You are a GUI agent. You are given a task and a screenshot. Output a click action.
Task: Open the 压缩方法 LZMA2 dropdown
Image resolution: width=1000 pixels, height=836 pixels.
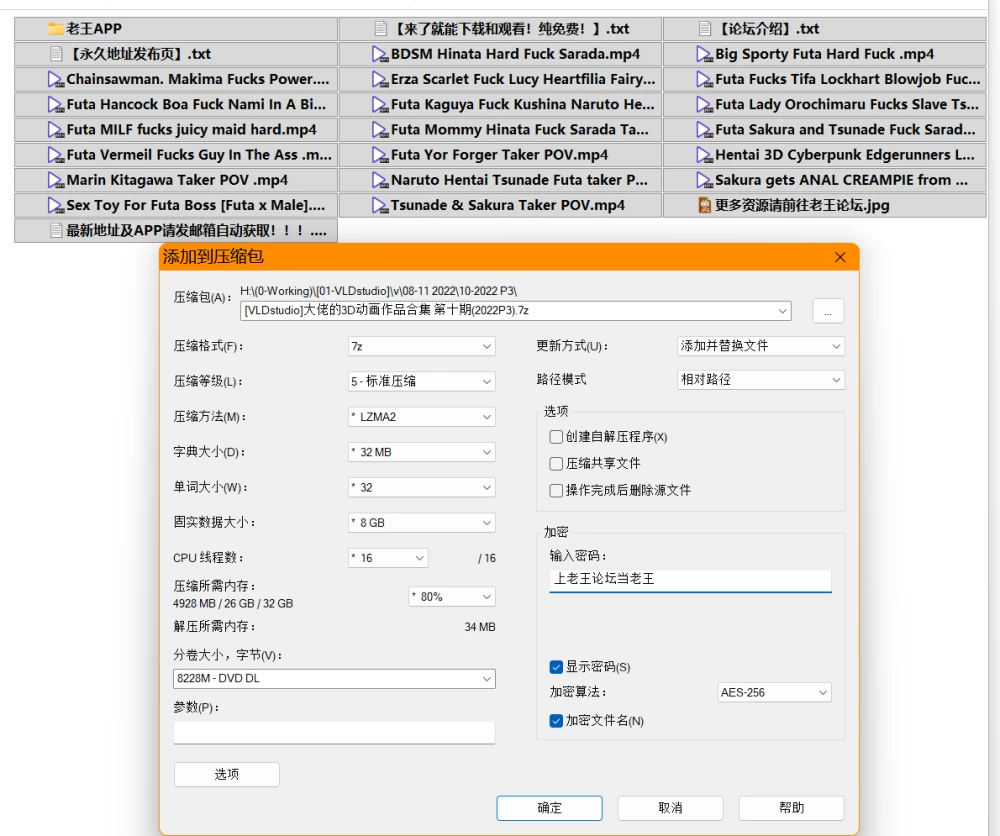(x=422, y=417)
